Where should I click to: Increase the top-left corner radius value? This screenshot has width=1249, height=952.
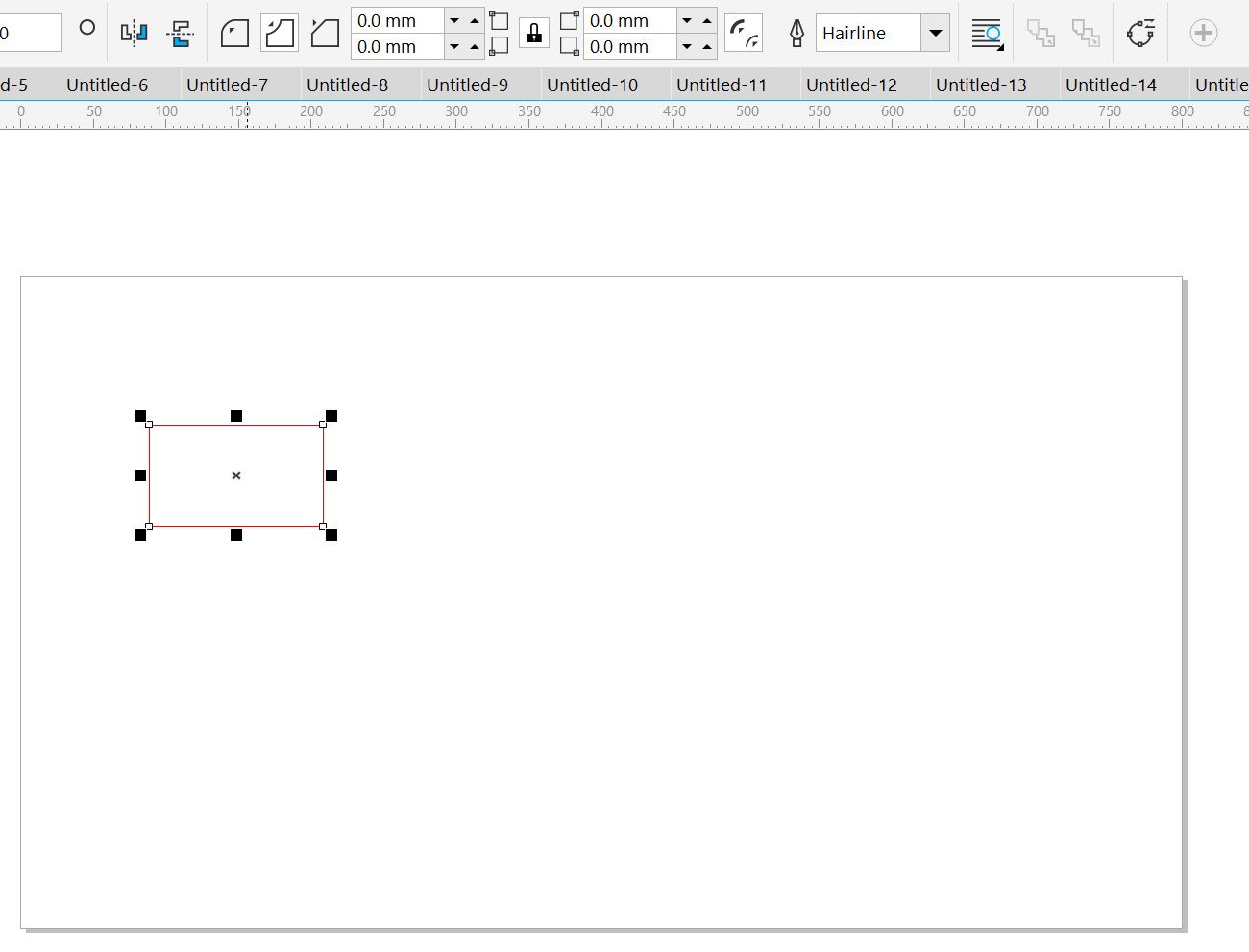475,20
